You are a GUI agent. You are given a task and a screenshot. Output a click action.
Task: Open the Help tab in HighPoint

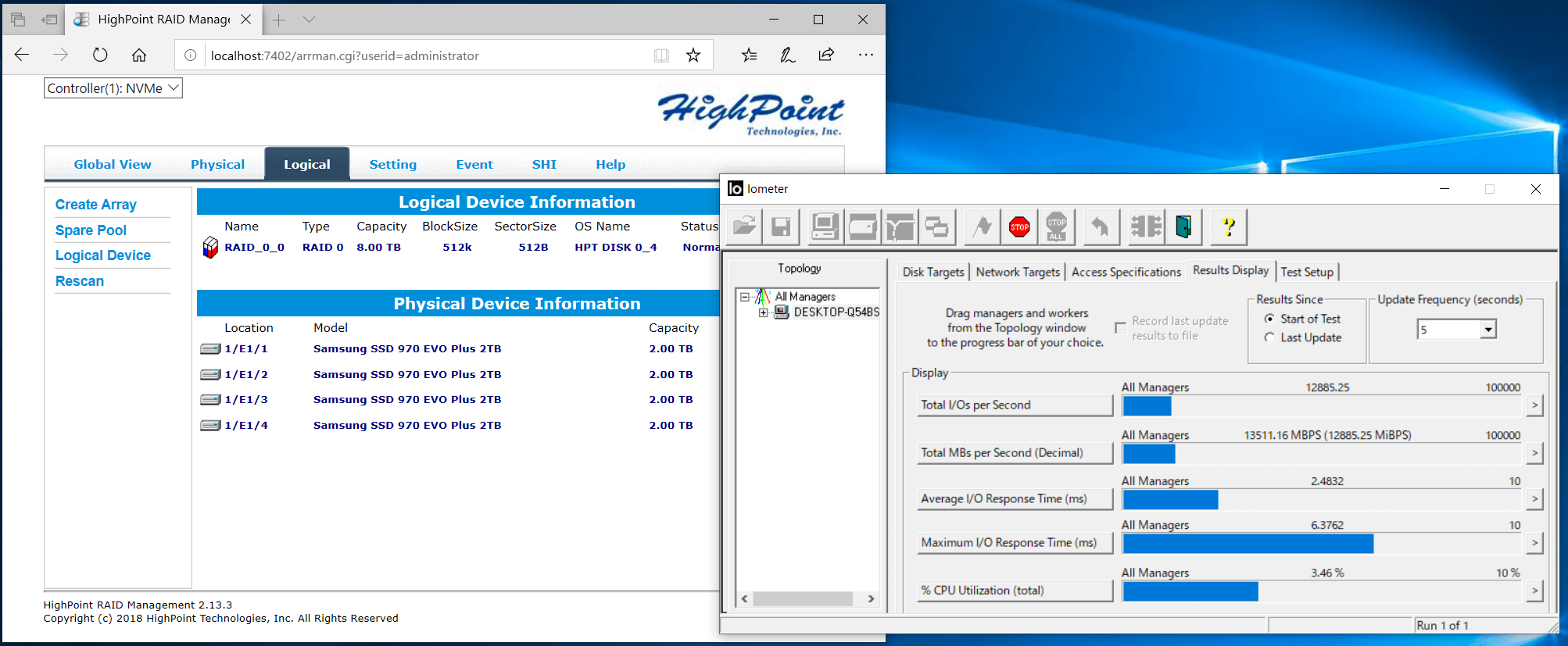pos(610,164)
